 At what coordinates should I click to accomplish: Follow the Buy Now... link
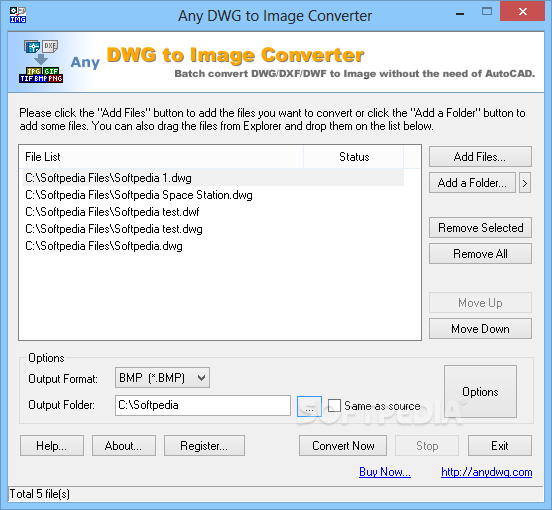(x=385, y=472)
